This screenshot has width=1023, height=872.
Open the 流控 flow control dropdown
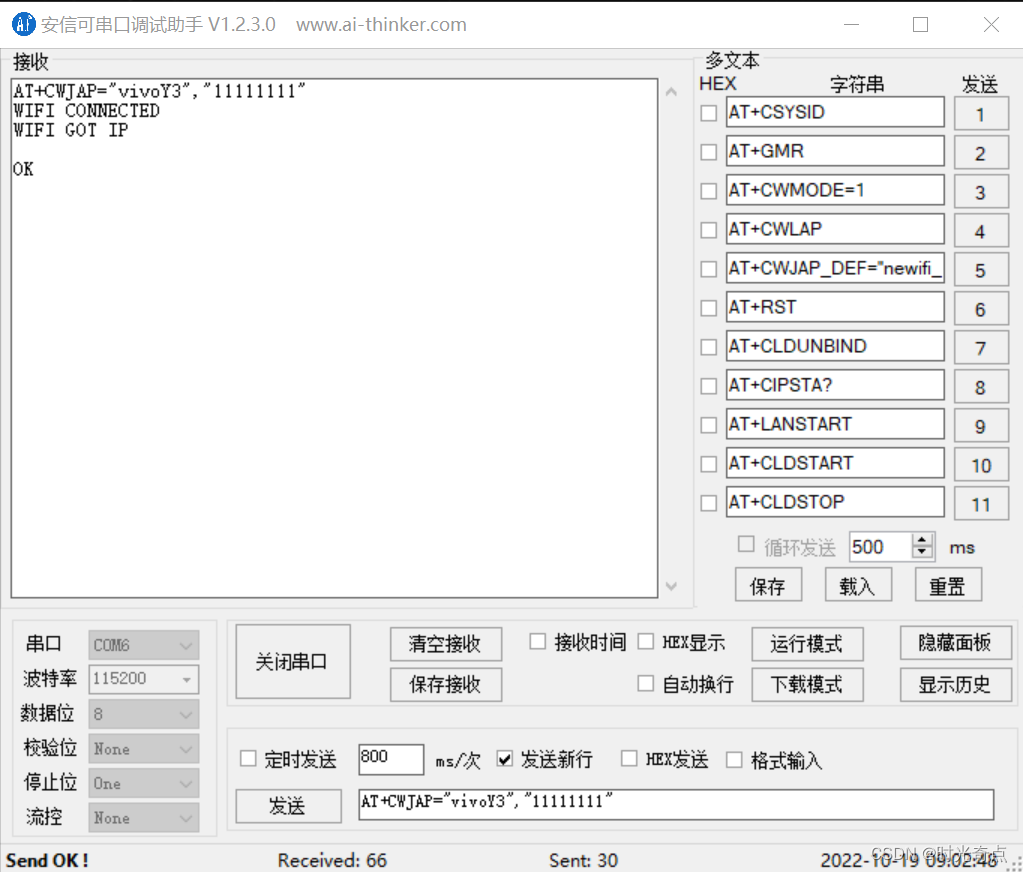[144, 818]
